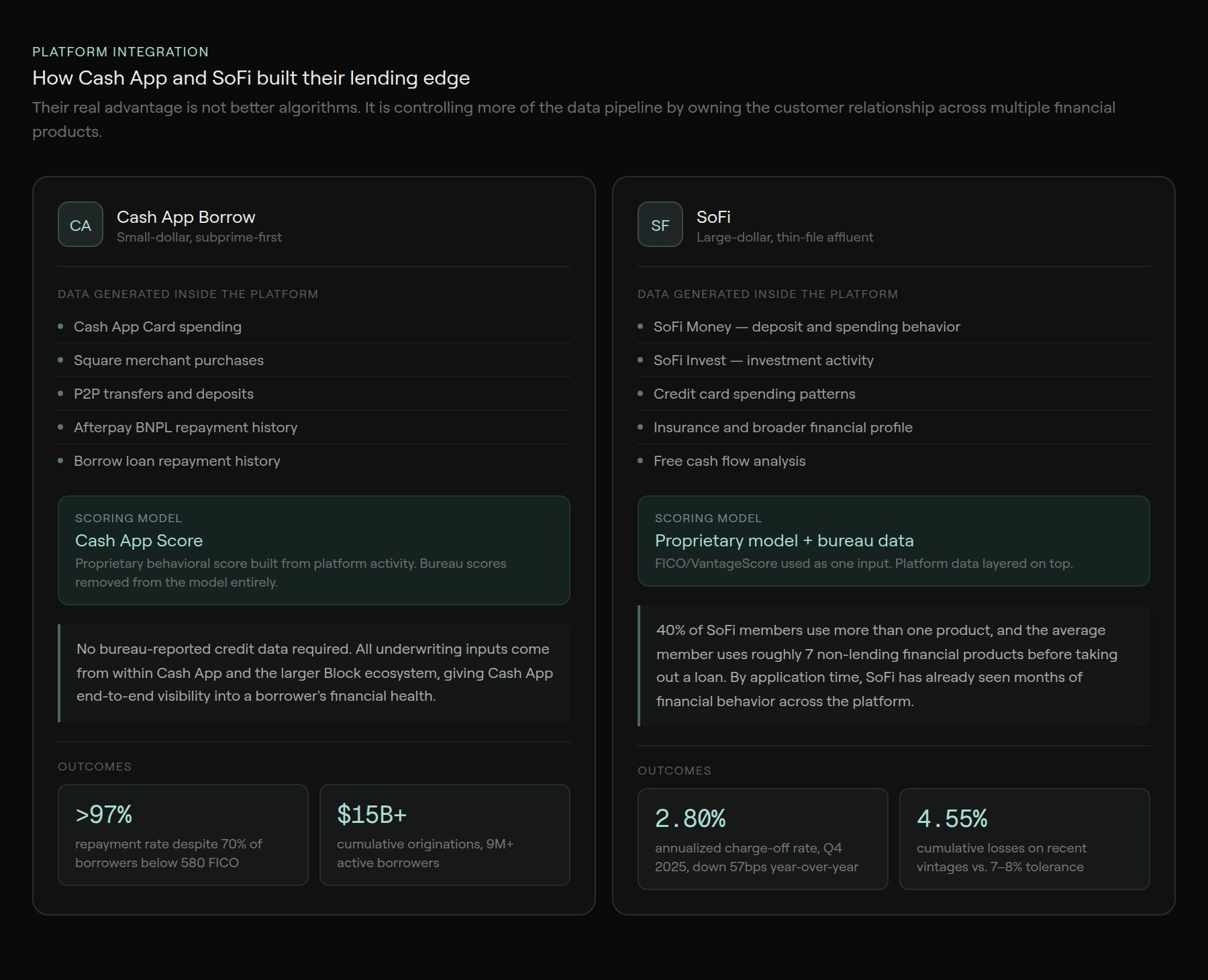Click 'DATA GENERATED INSIDE THE PLATFORM' in Cash App card

click(188, 294)
